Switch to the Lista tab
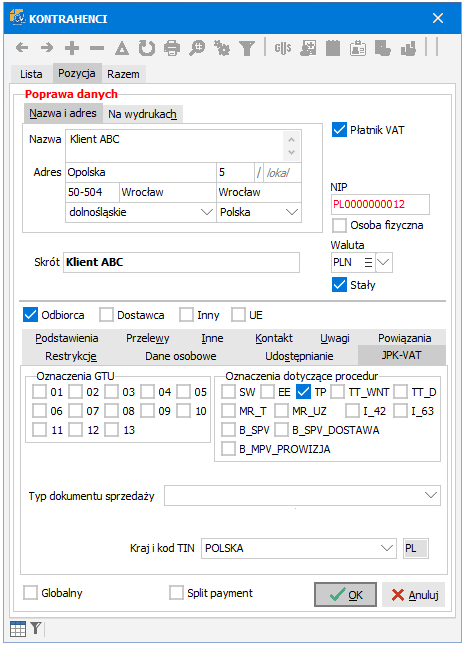 click(x=31, y=74)
